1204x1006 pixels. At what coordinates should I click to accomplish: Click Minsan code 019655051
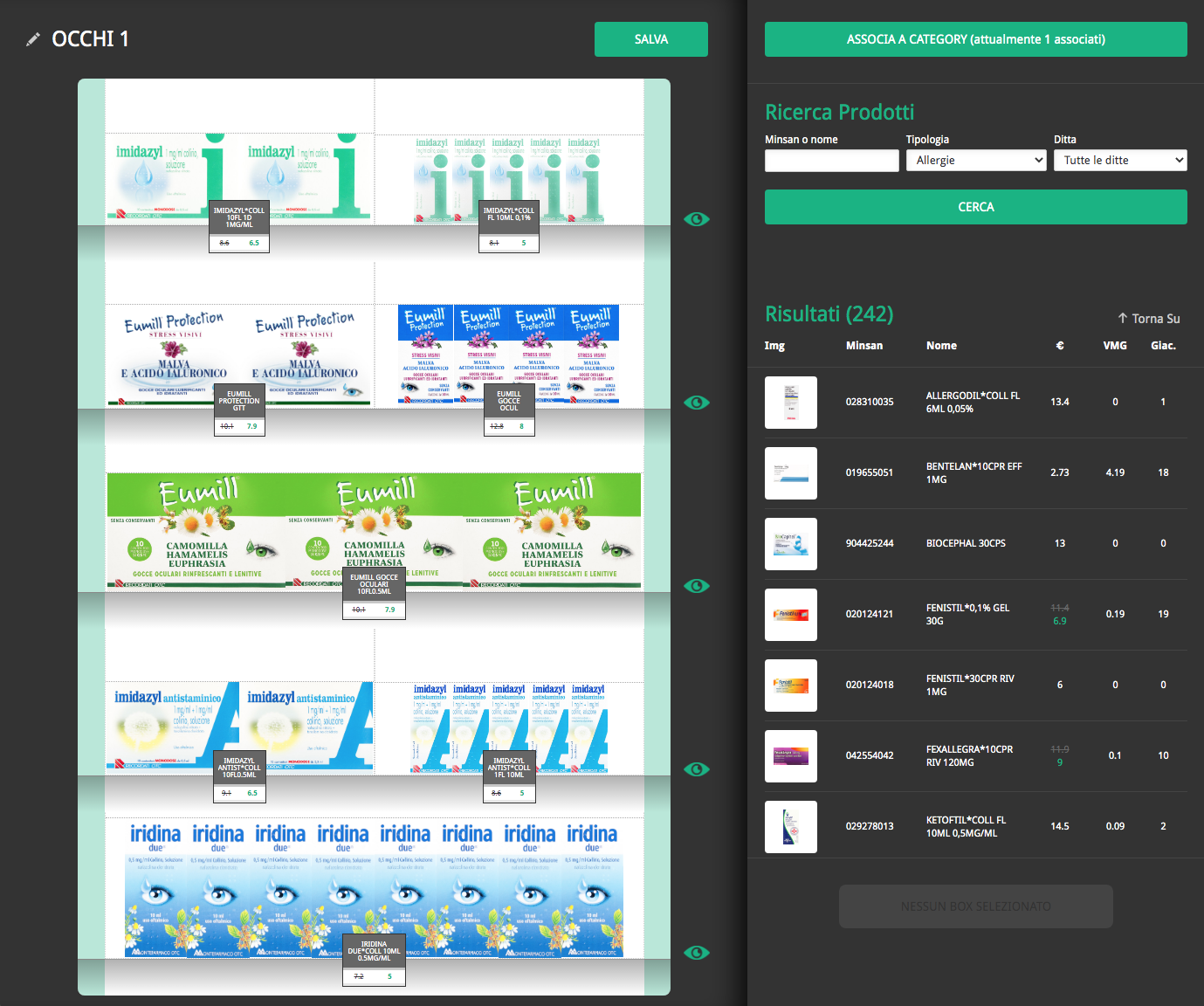[x=870, y=472]
